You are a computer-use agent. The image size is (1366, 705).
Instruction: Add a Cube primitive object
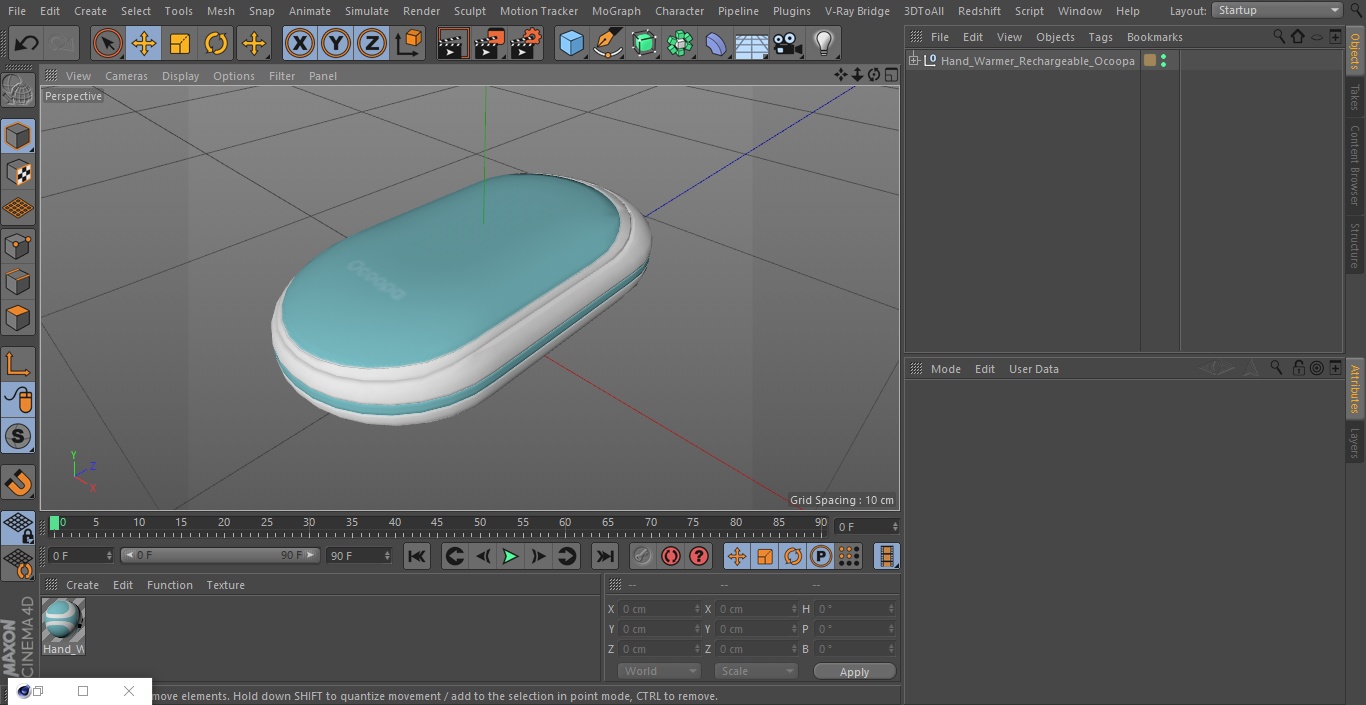point(571,43)
